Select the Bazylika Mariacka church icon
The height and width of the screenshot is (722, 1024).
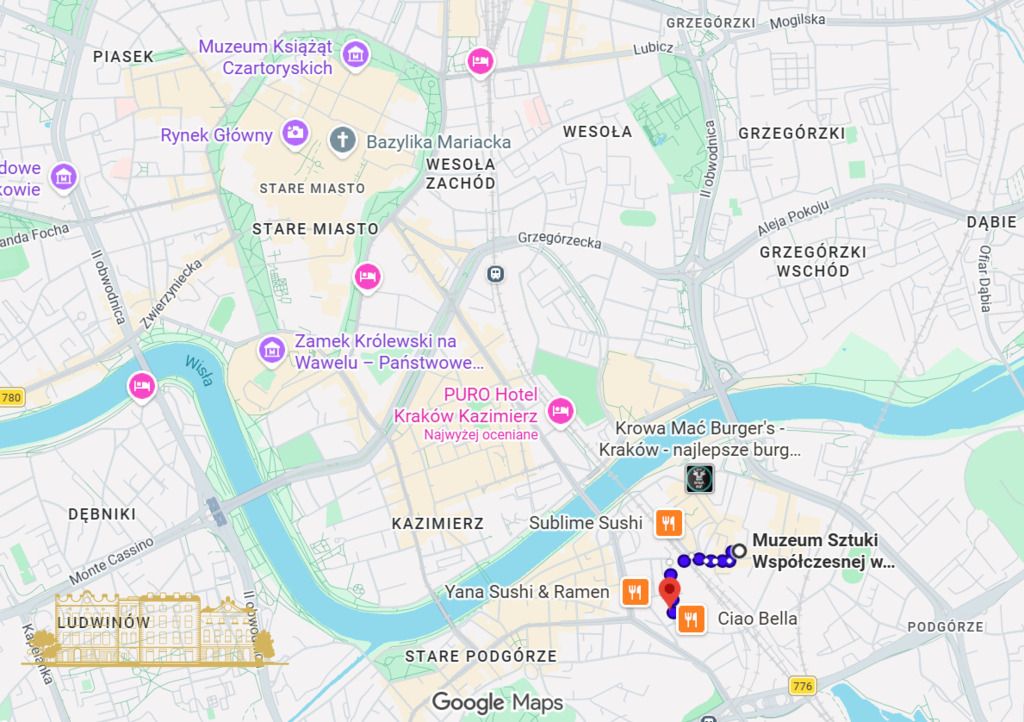point(342,140)
